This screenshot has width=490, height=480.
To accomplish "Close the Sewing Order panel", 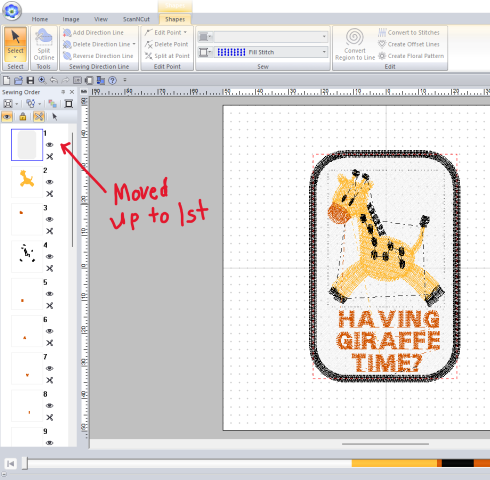I will pyautogui.click(x=72, y=92).
